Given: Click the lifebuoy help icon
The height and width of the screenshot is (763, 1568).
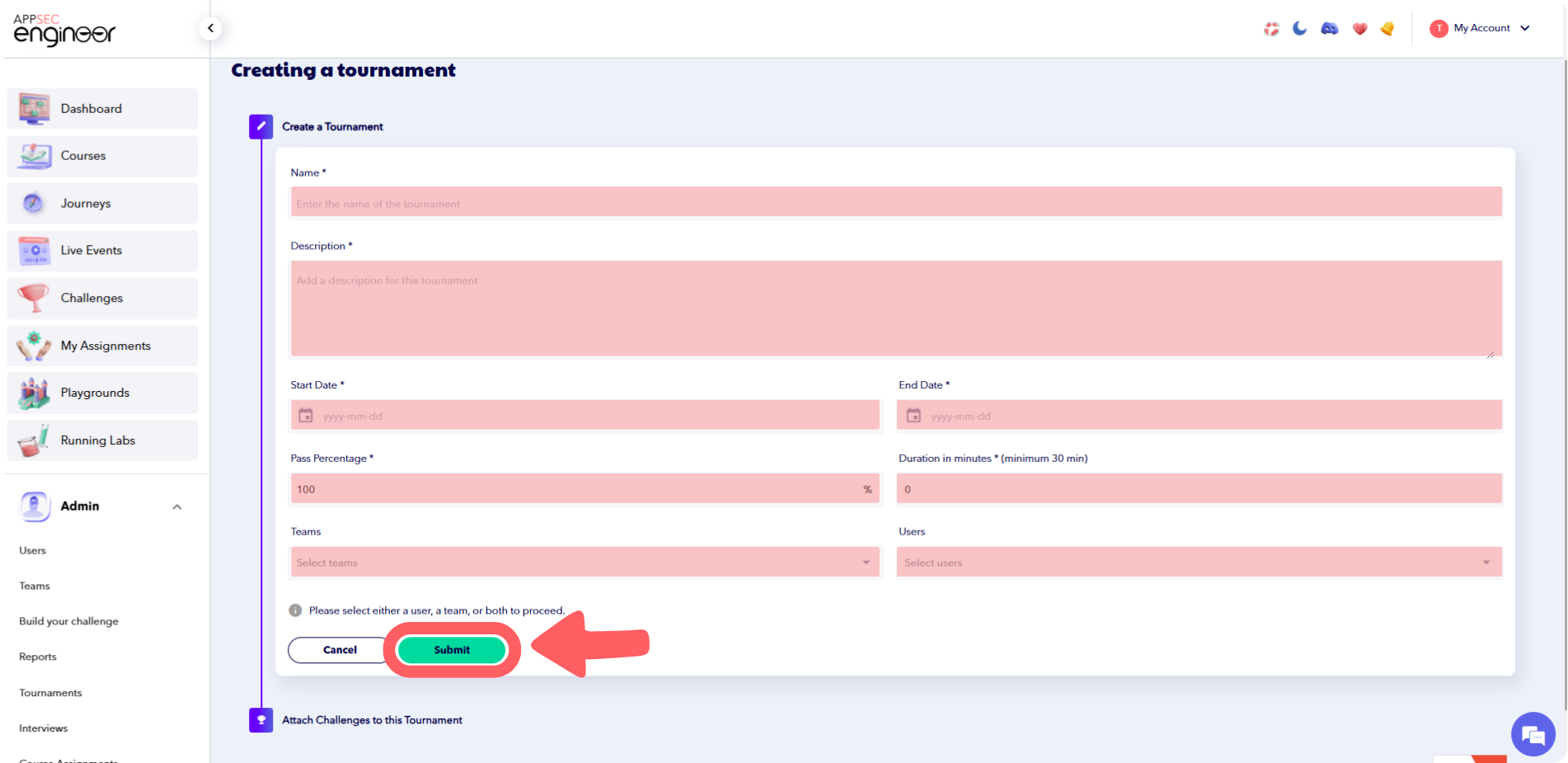Looking at the screenshot, I should pos(1271,29).
